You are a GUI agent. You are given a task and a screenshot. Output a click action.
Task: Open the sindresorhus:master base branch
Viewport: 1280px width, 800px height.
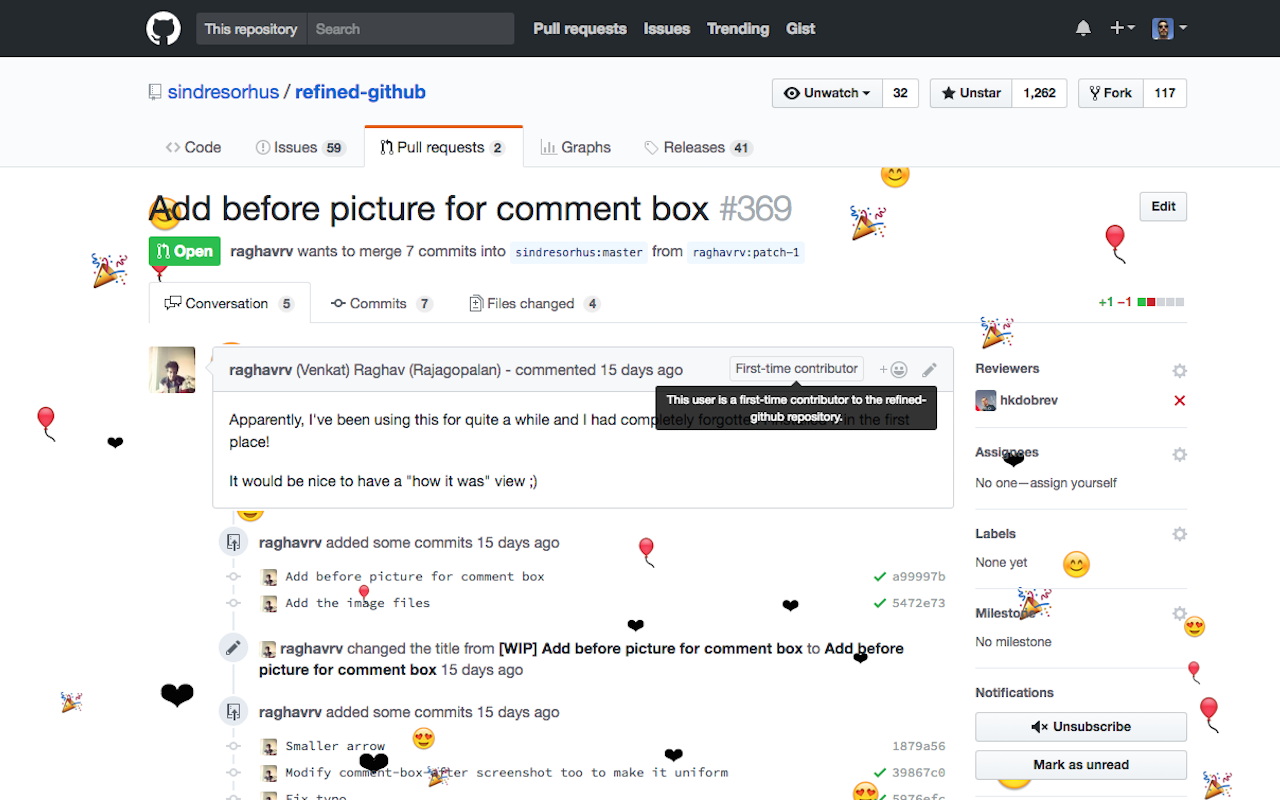579,252
